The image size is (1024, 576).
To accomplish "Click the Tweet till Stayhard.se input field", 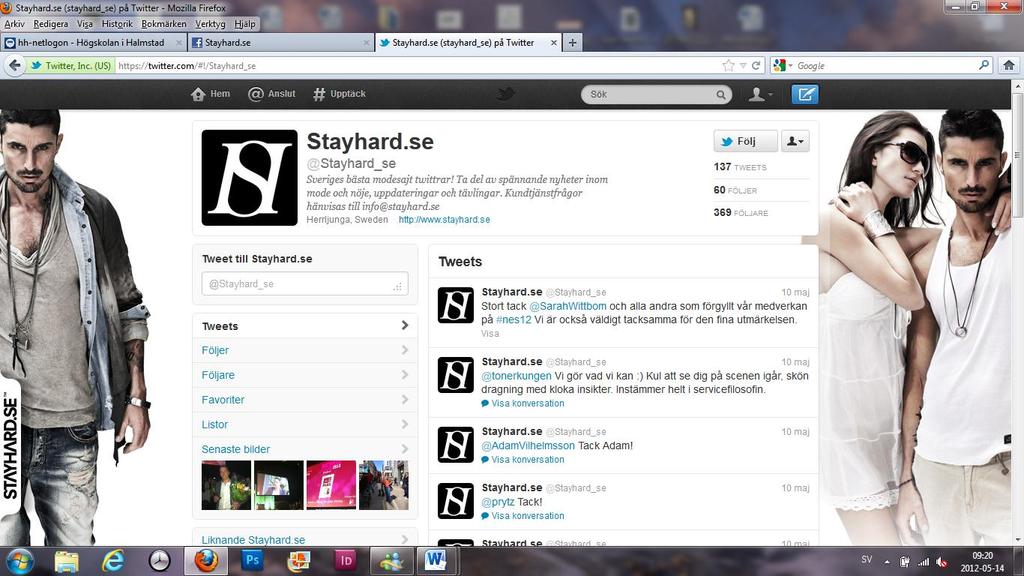I will 305,284.
